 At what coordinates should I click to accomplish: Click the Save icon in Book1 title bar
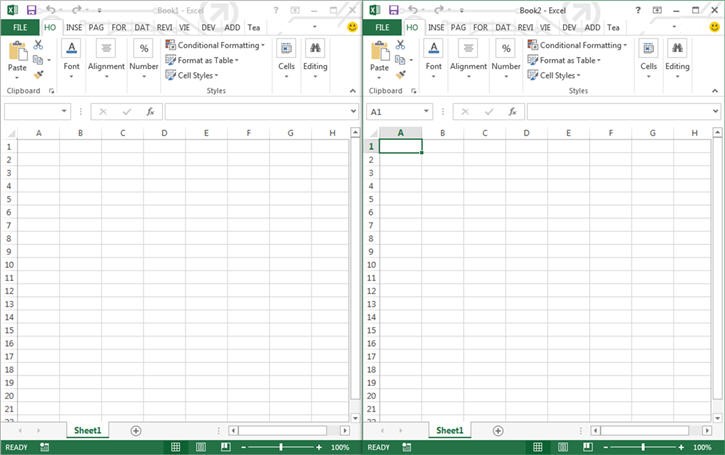pos(31,10)
